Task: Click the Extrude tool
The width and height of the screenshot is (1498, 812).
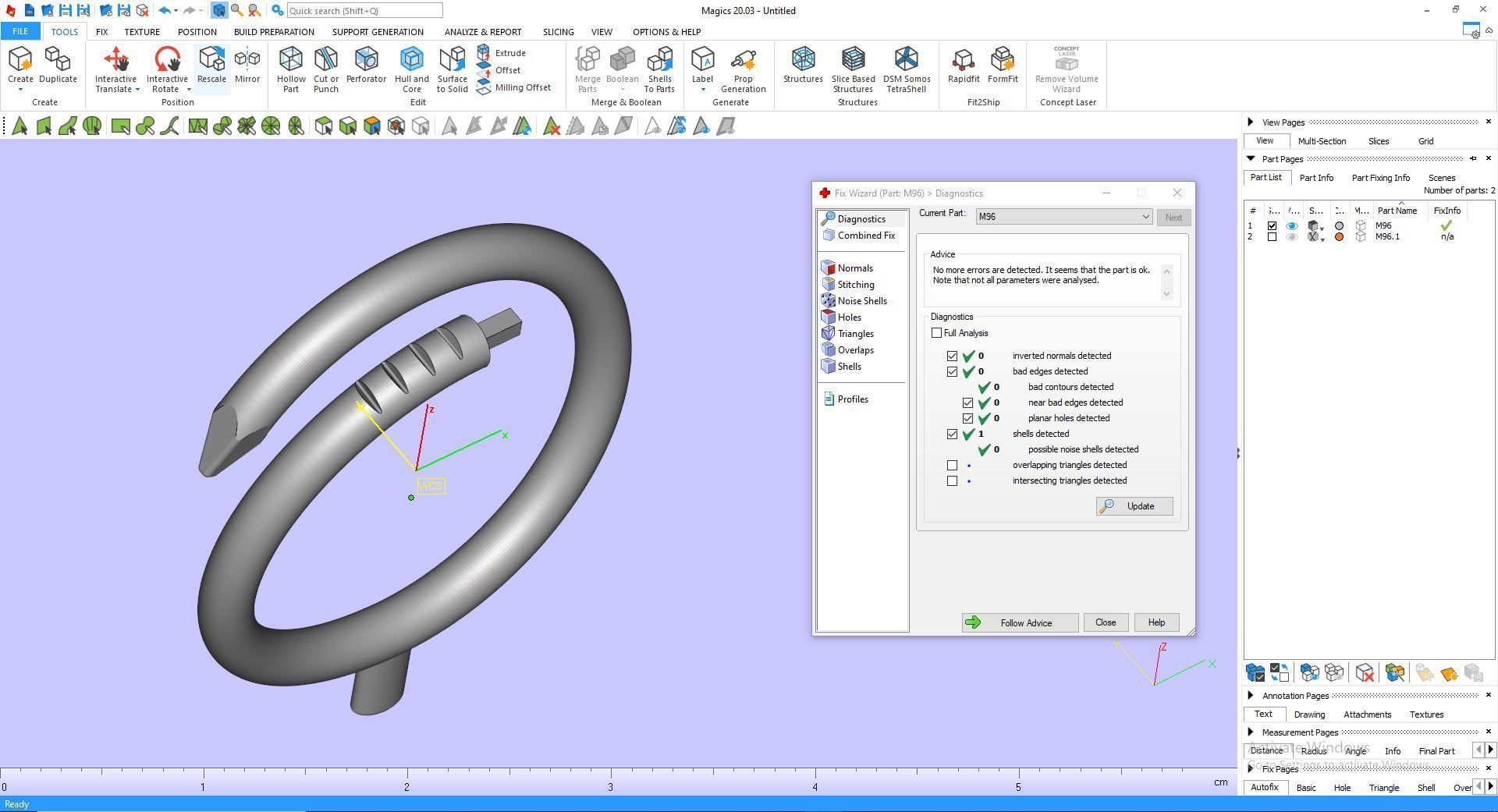Action: pyautogui.click(x=502, y=53)
